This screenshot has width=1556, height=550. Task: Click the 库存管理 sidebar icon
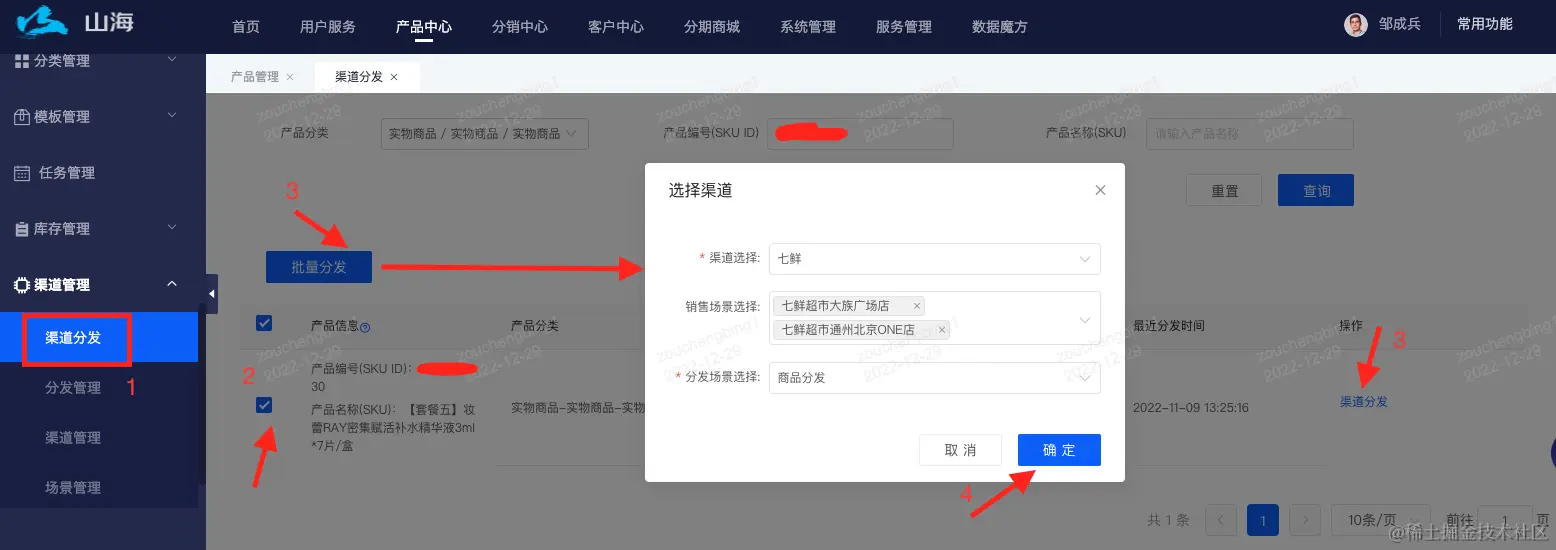click(22, 229)
